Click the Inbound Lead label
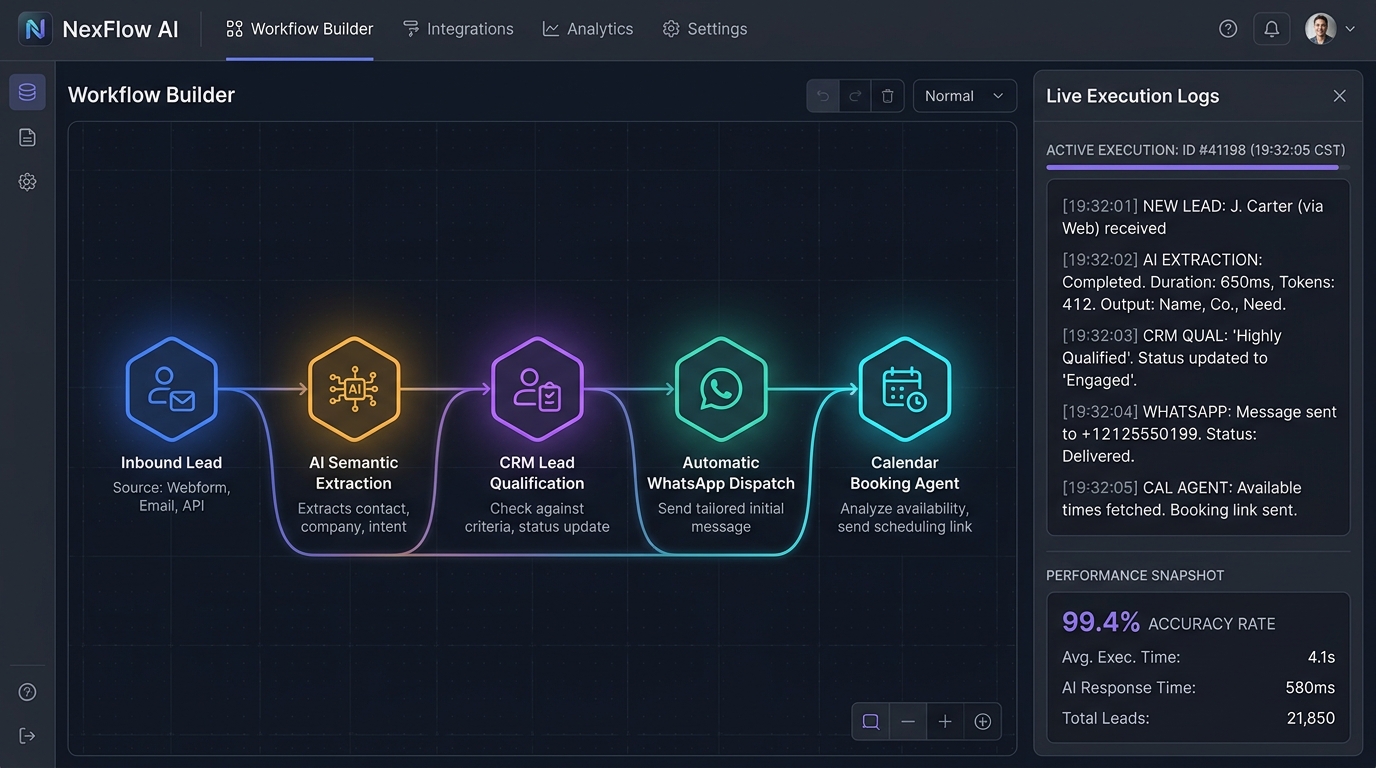This screenshot has width=1376, height=768. pos(172,463)
